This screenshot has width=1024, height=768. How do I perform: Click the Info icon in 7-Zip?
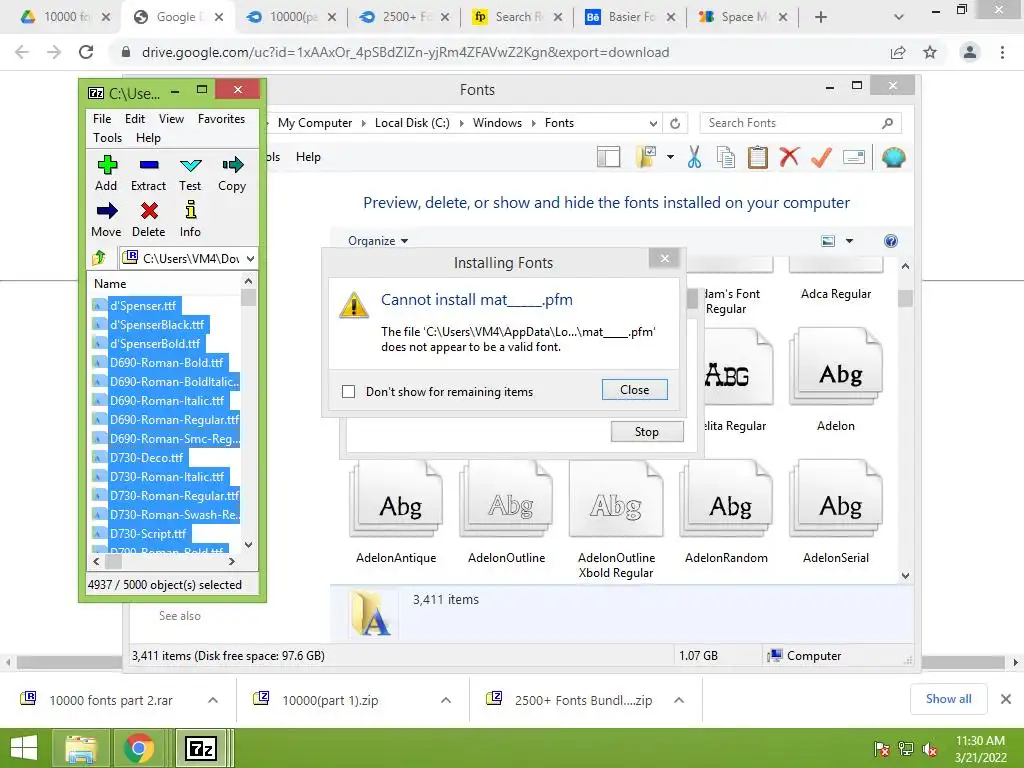pos(191,210)
